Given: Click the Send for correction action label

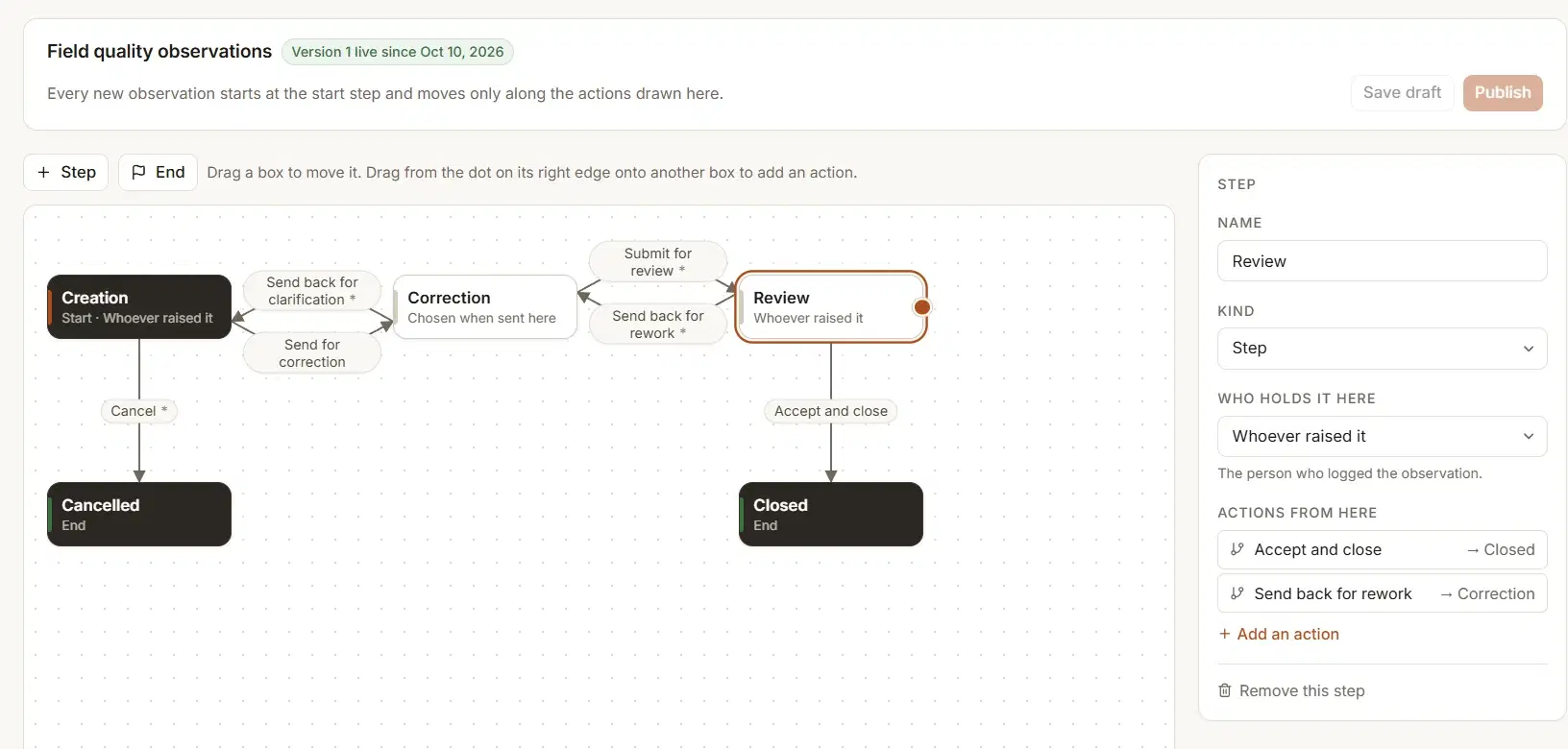Looking at the screenshot, I should point(312,353).
